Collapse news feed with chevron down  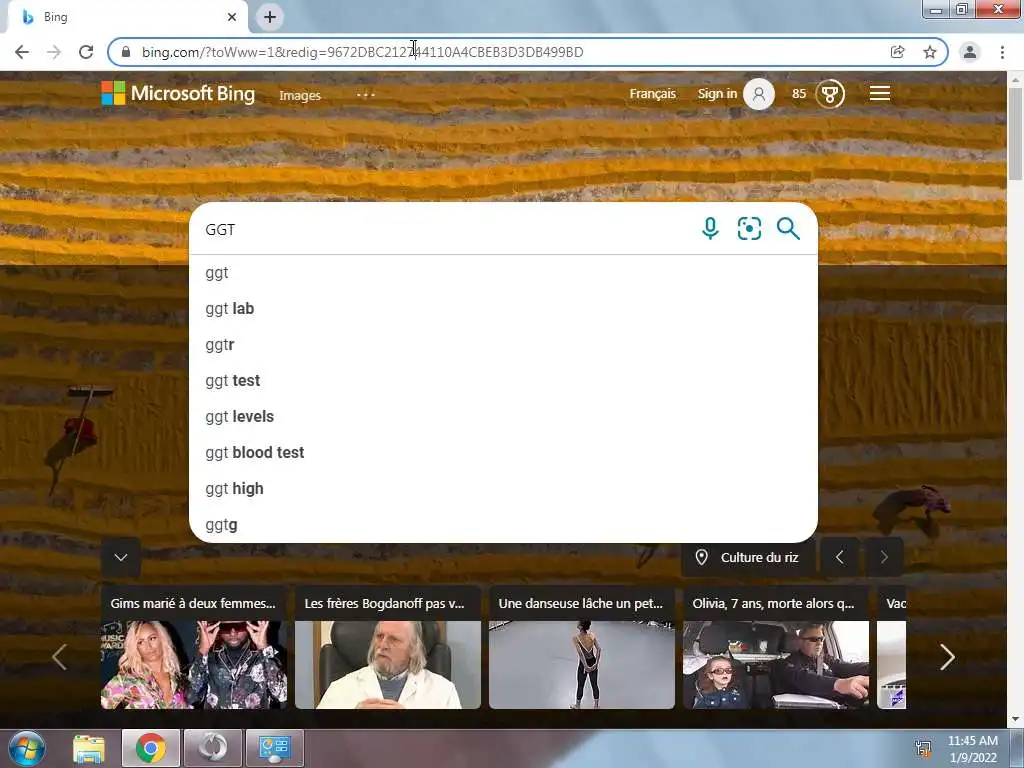tap(121, 557)
